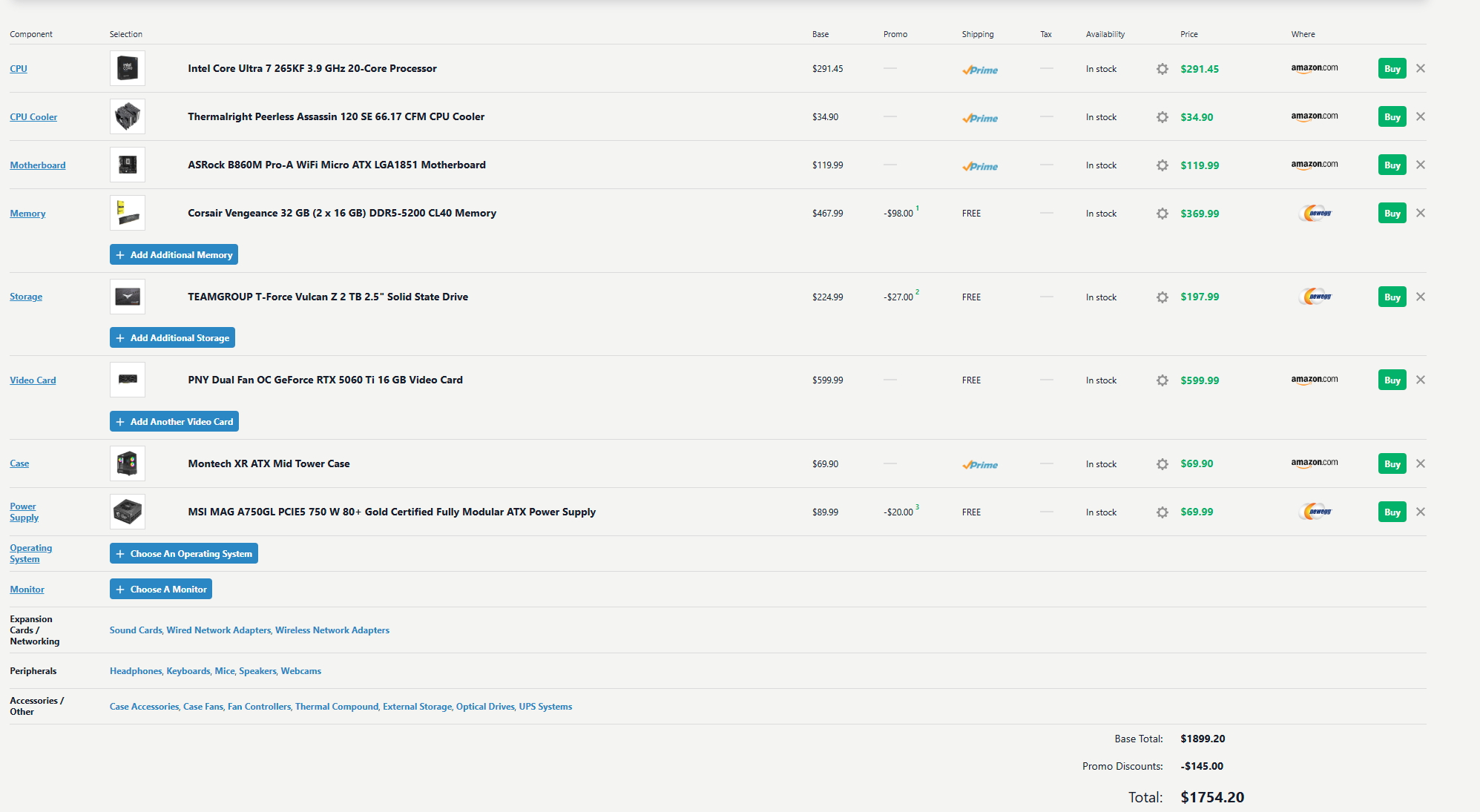Choose an operating system

point(184,553)
